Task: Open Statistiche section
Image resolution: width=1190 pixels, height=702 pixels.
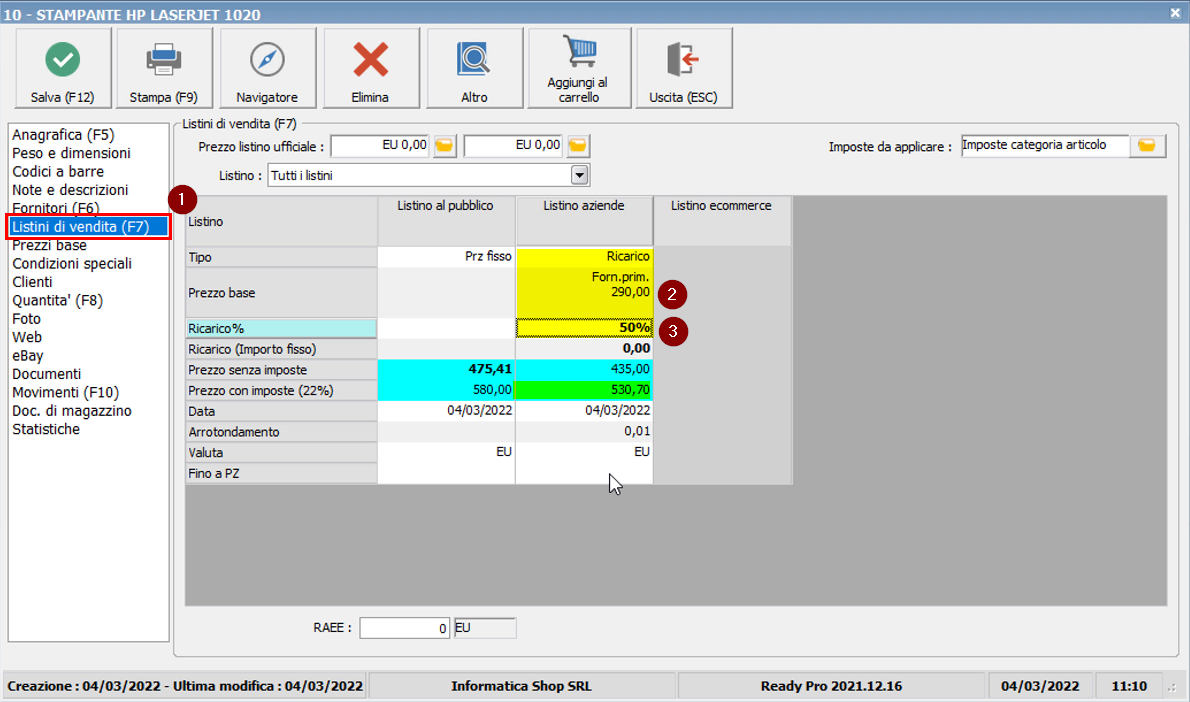Action: click(x=46, y=429)
